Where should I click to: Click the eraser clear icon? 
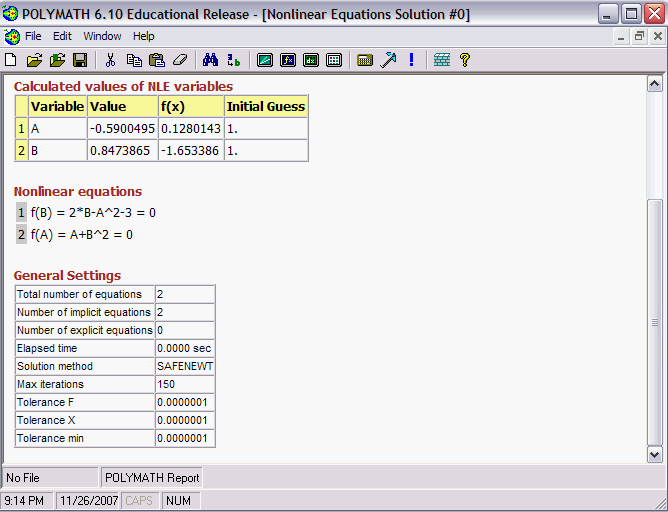180,60
